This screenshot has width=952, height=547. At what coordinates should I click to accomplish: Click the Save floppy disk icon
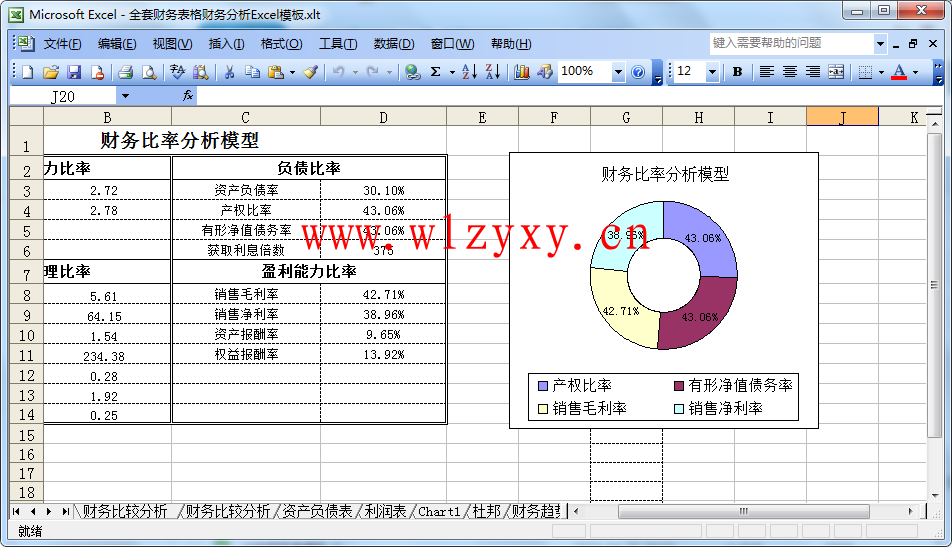(74, 72)
